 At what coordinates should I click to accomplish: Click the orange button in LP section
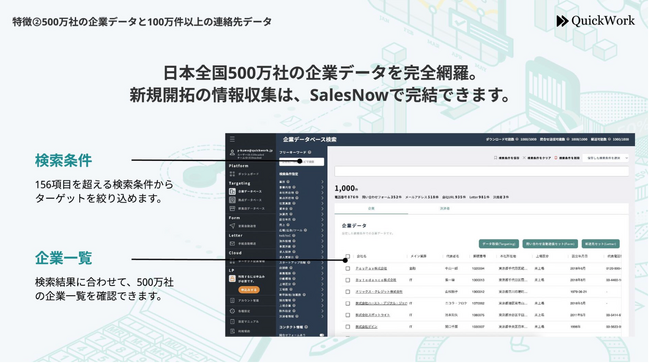pyautogui.click(x=249, y=290)
